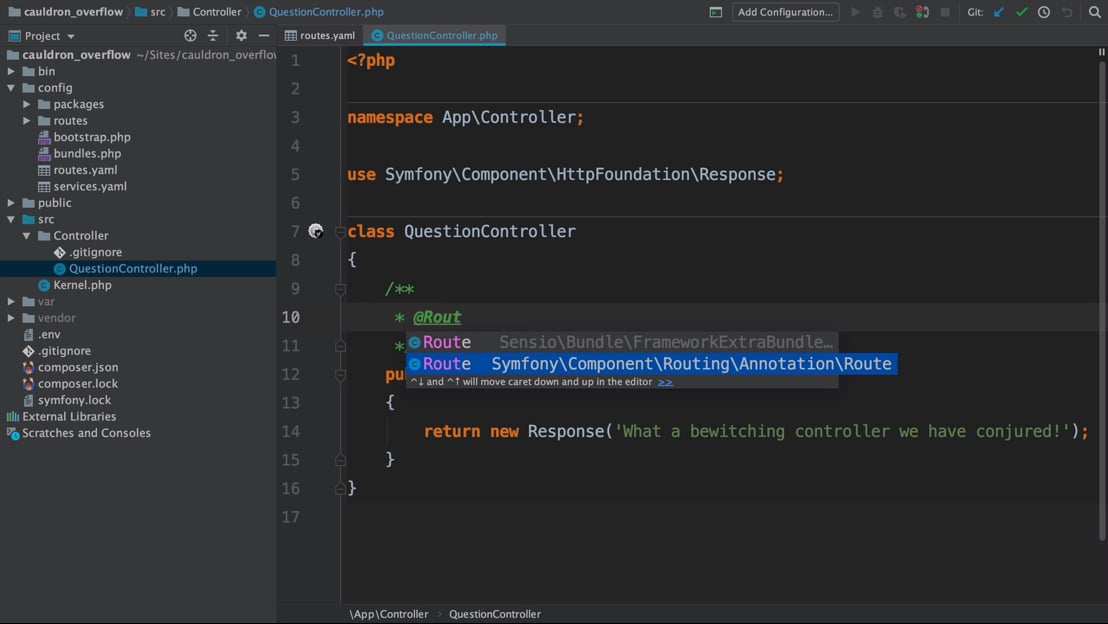Hide the Project tool window
The width and height of the screenshot is (1108, 624).
coord(264,35)
